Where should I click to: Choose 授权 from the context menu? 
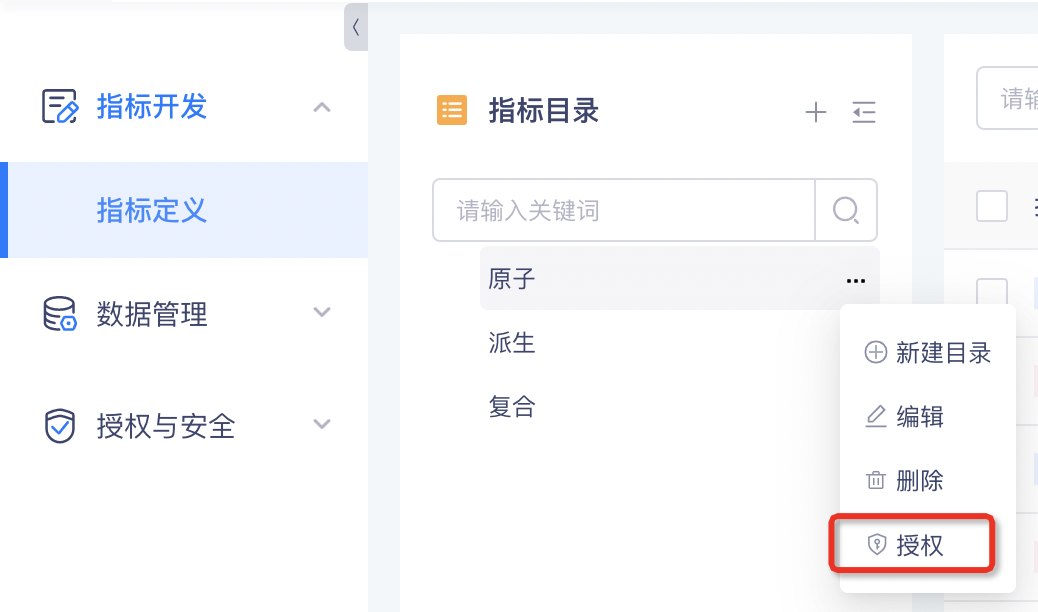tap(911, 545)
